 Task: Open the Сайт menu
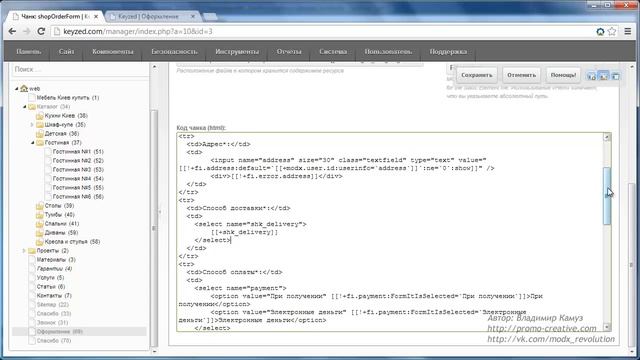point(66,52)
